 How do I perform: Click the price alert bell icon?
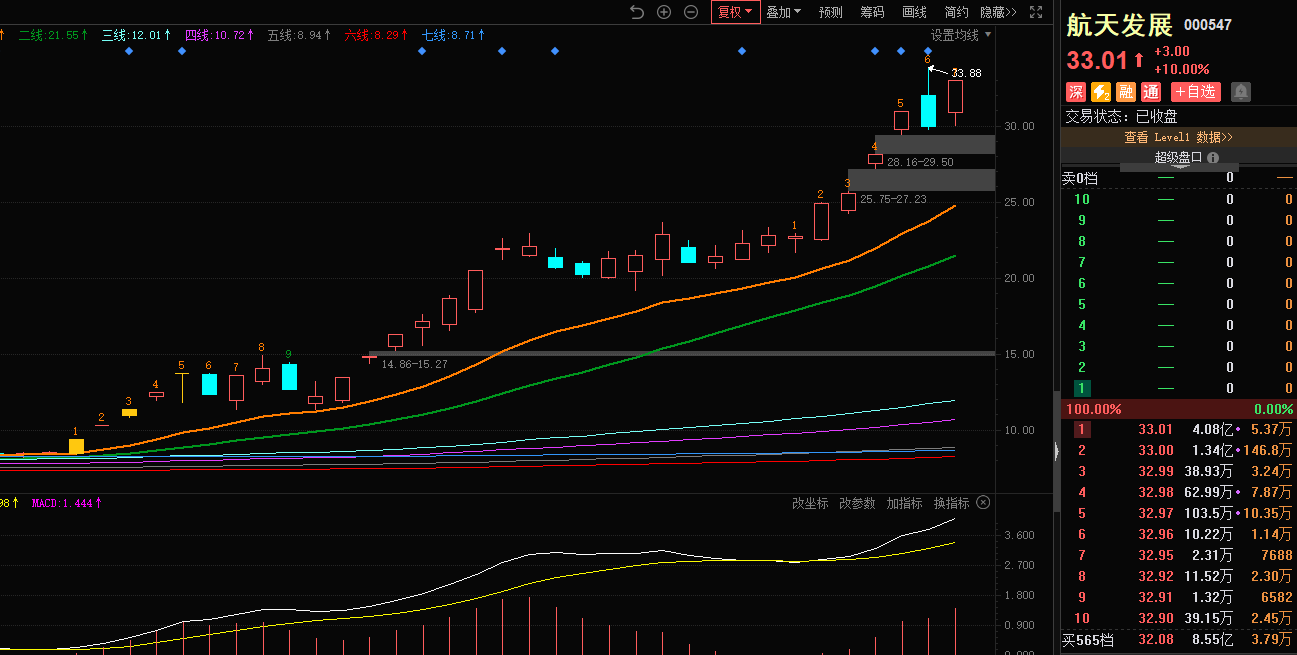(x=1241, y=92)
